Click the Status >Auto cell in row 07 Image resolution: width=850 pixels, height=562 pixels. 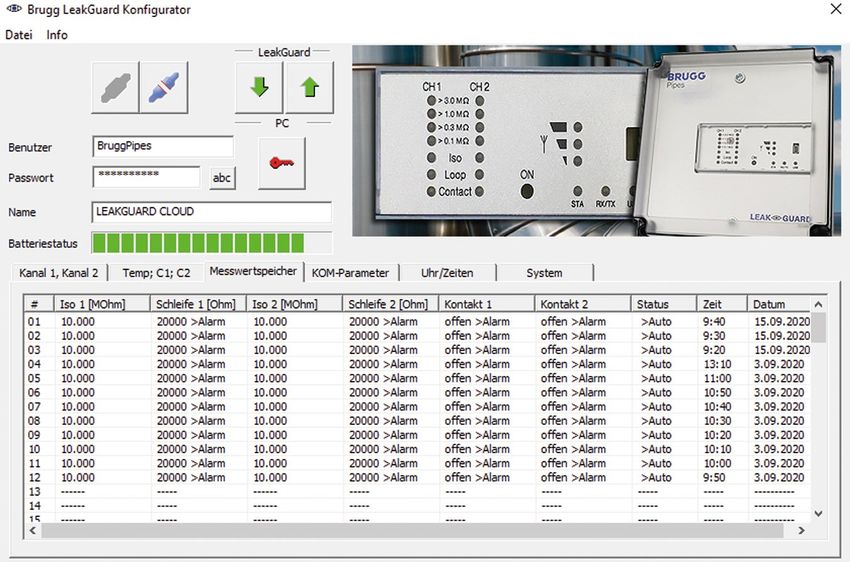coord(655,406)
